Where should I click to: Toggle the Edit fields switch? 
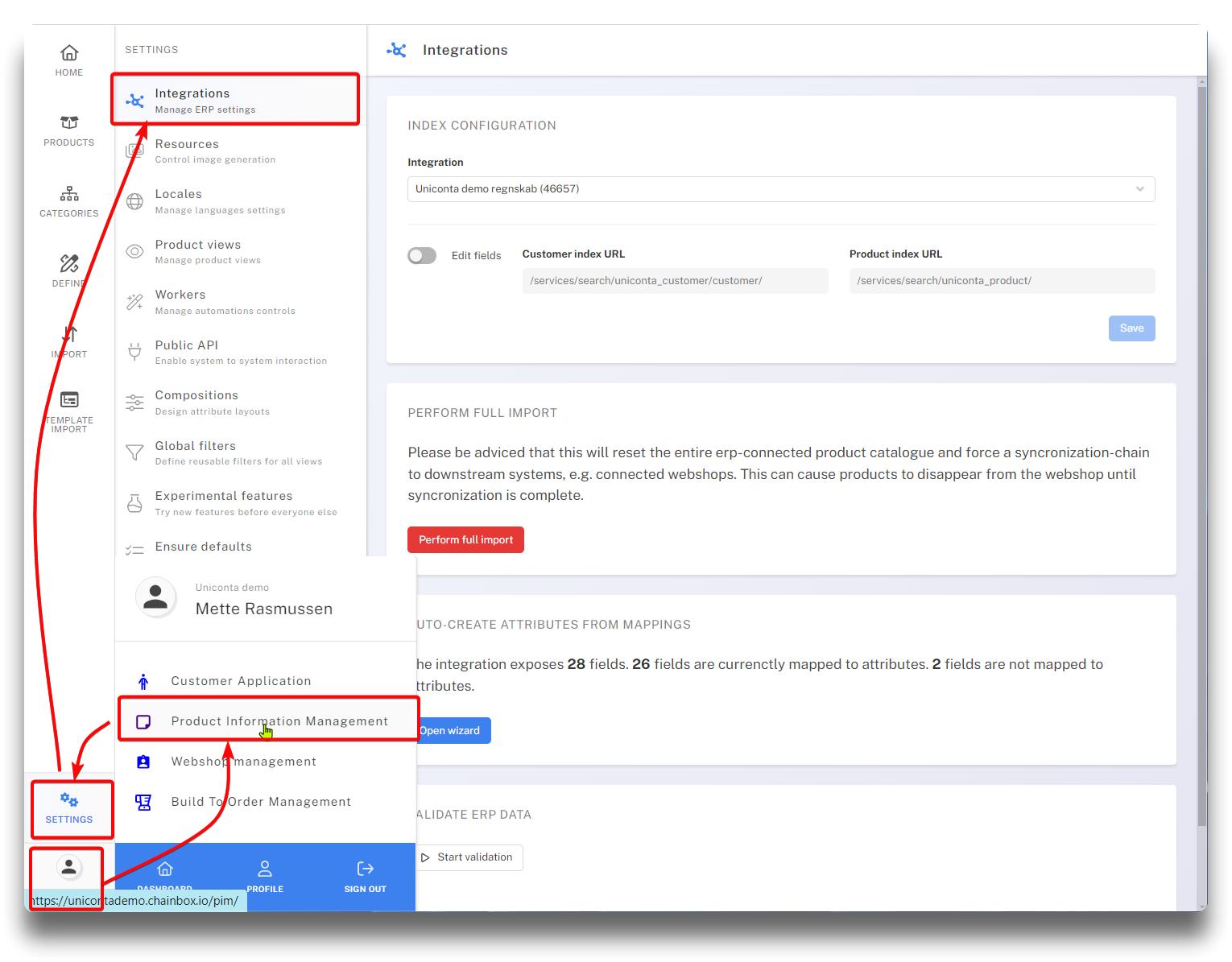422,256
